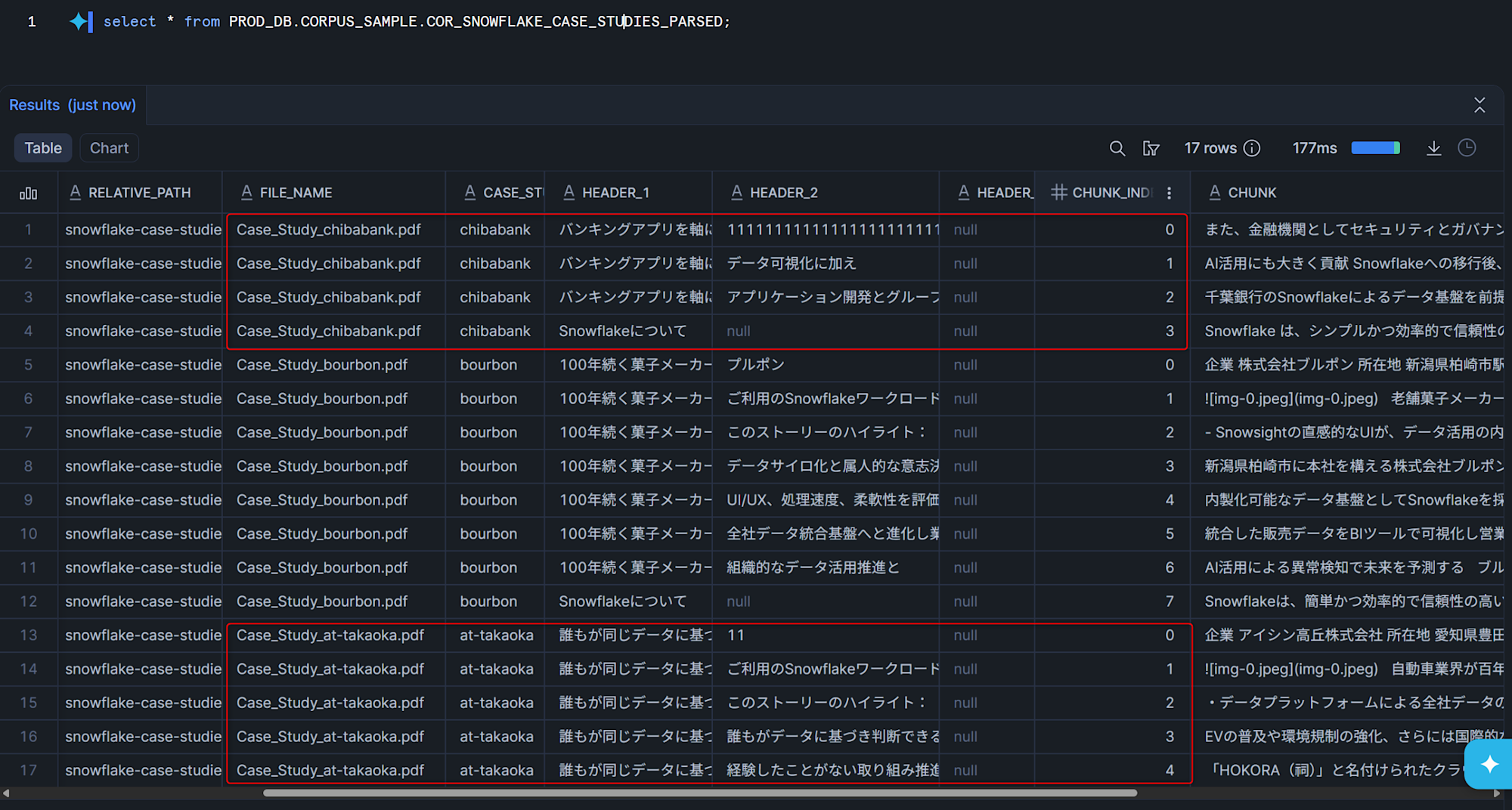Switch to the Chart view tab

(x=110, y=148)
